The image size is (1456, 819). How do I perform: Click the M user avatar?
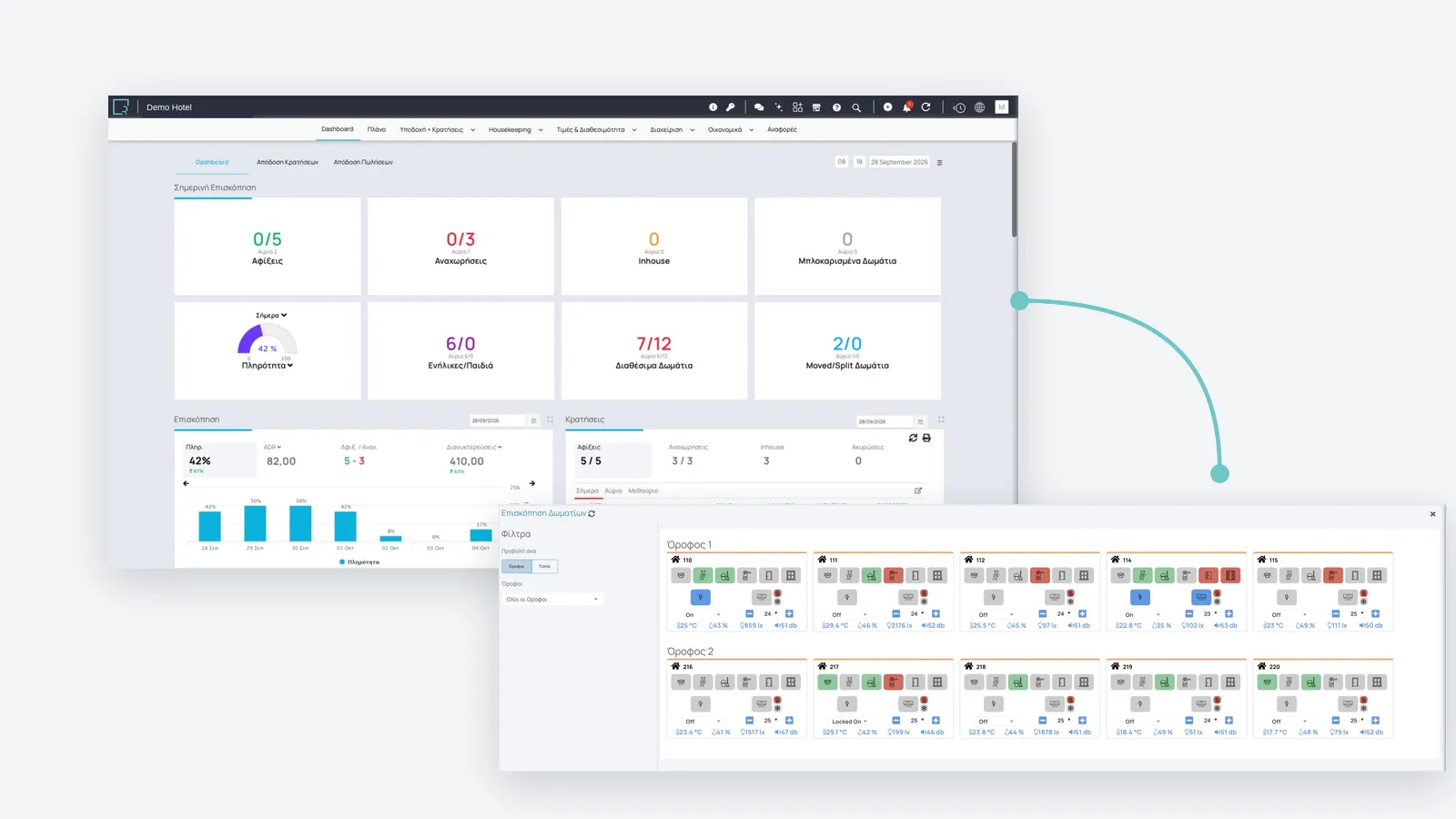(x=1002, y=107)
